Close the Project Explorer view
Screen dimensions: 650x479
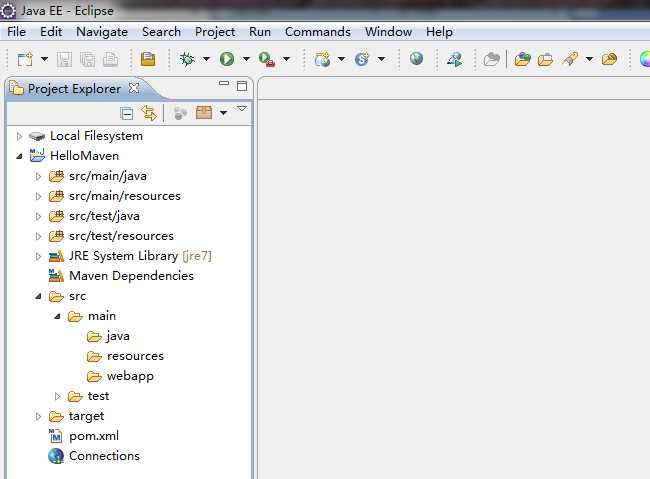click(x=134, y=88)
